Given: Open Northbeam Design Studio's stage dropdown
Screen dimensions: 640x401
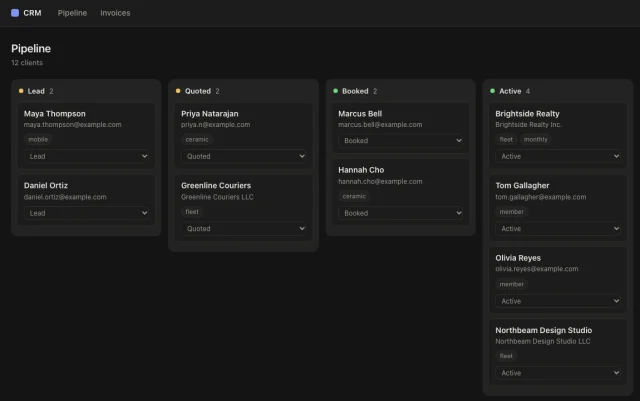Looking at the screenshot, I should tap(558, 373).
